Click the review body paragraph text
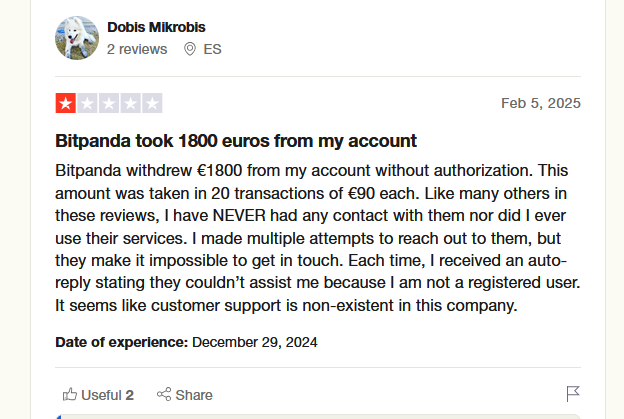The image size is (624, 419). [318, 237]
